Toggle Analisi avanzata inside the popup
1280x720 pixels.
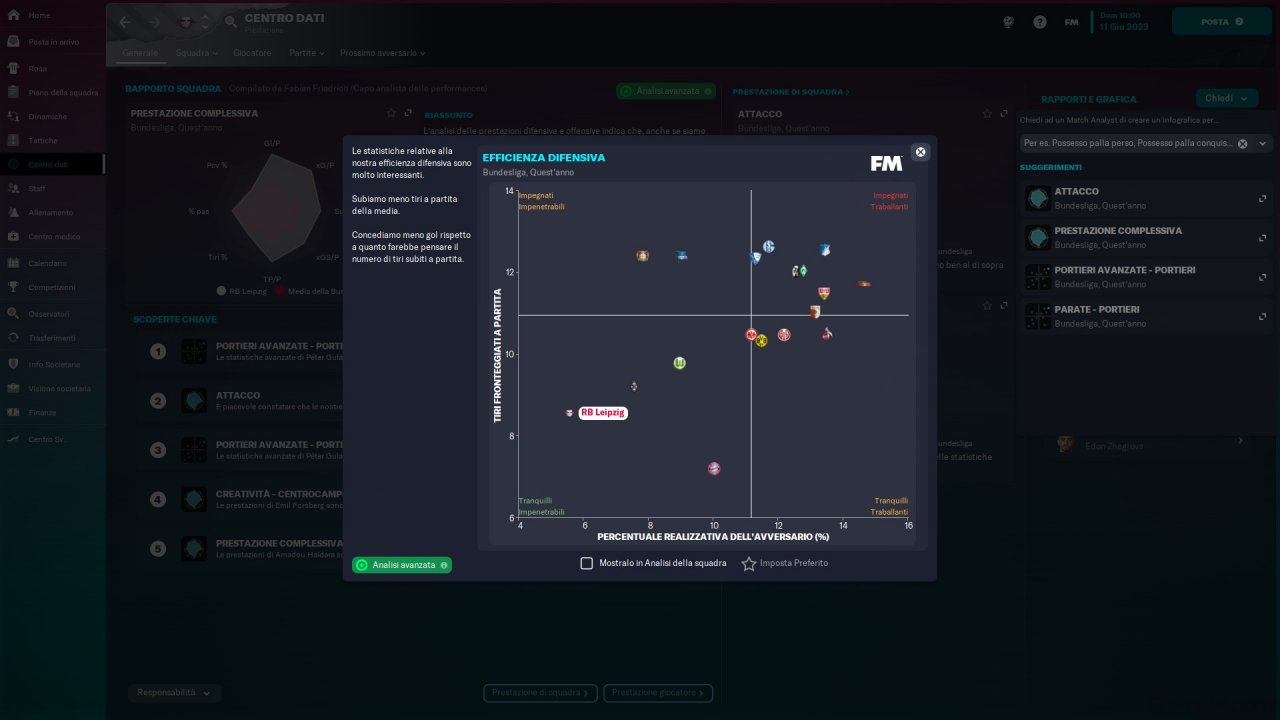point(402,565)
